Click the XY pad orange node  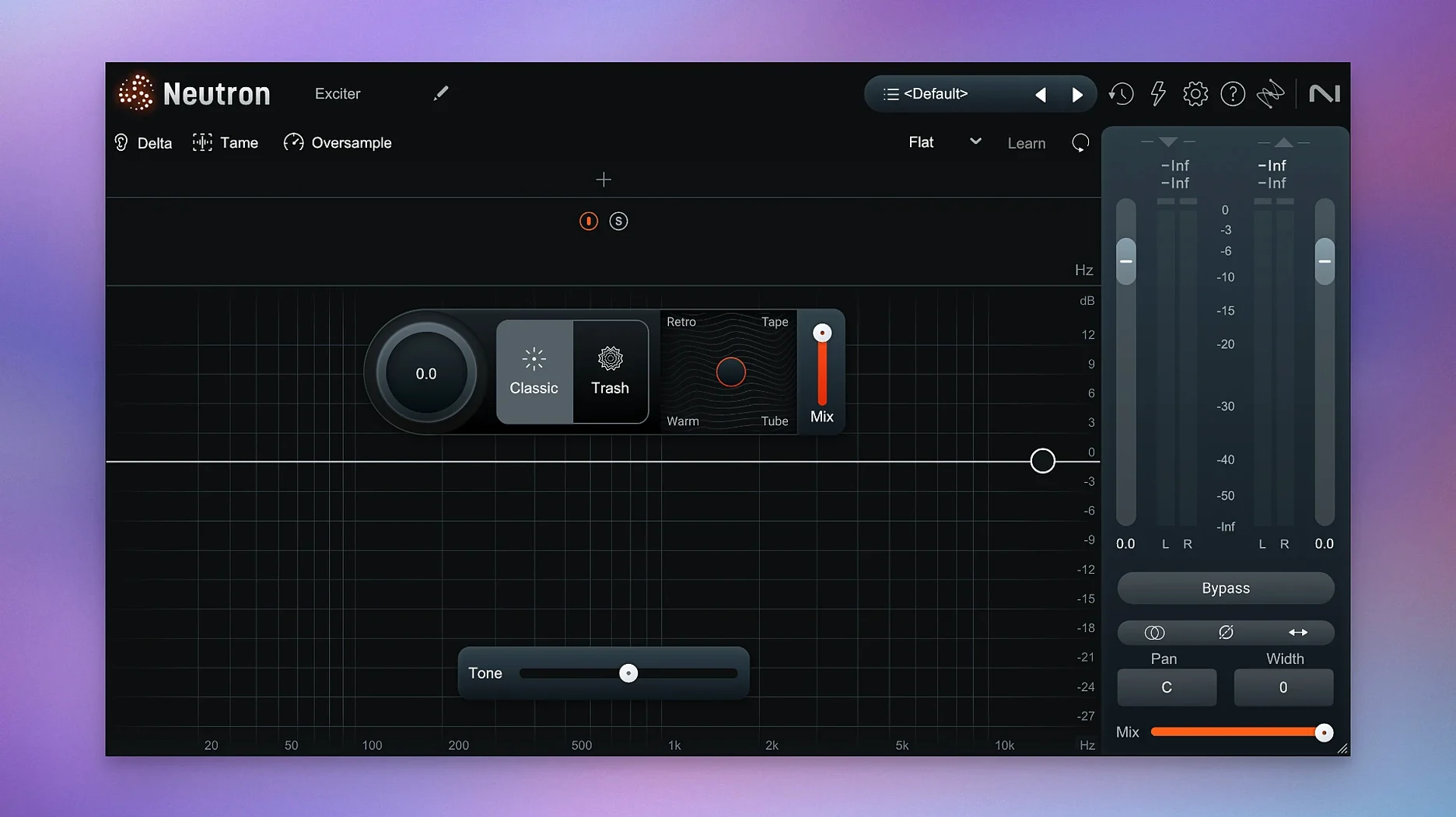click(730, 372)
